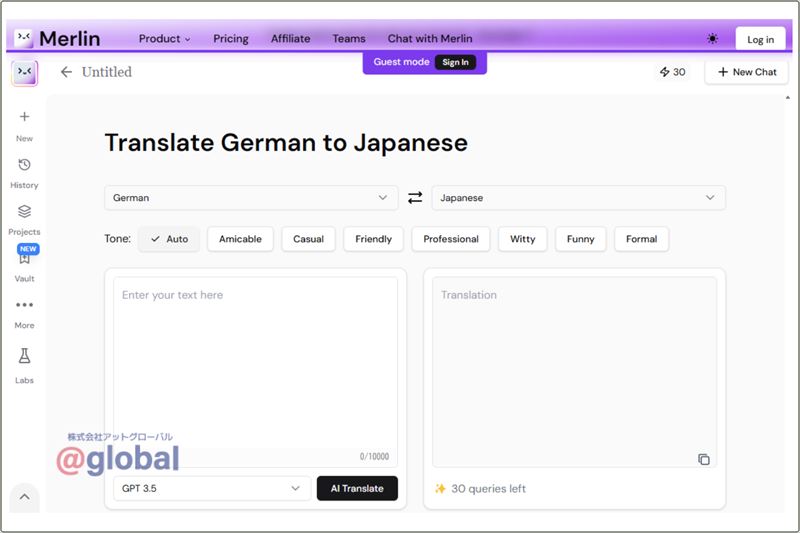
Task: Expand the Product menu
Action: pos(164,39)
